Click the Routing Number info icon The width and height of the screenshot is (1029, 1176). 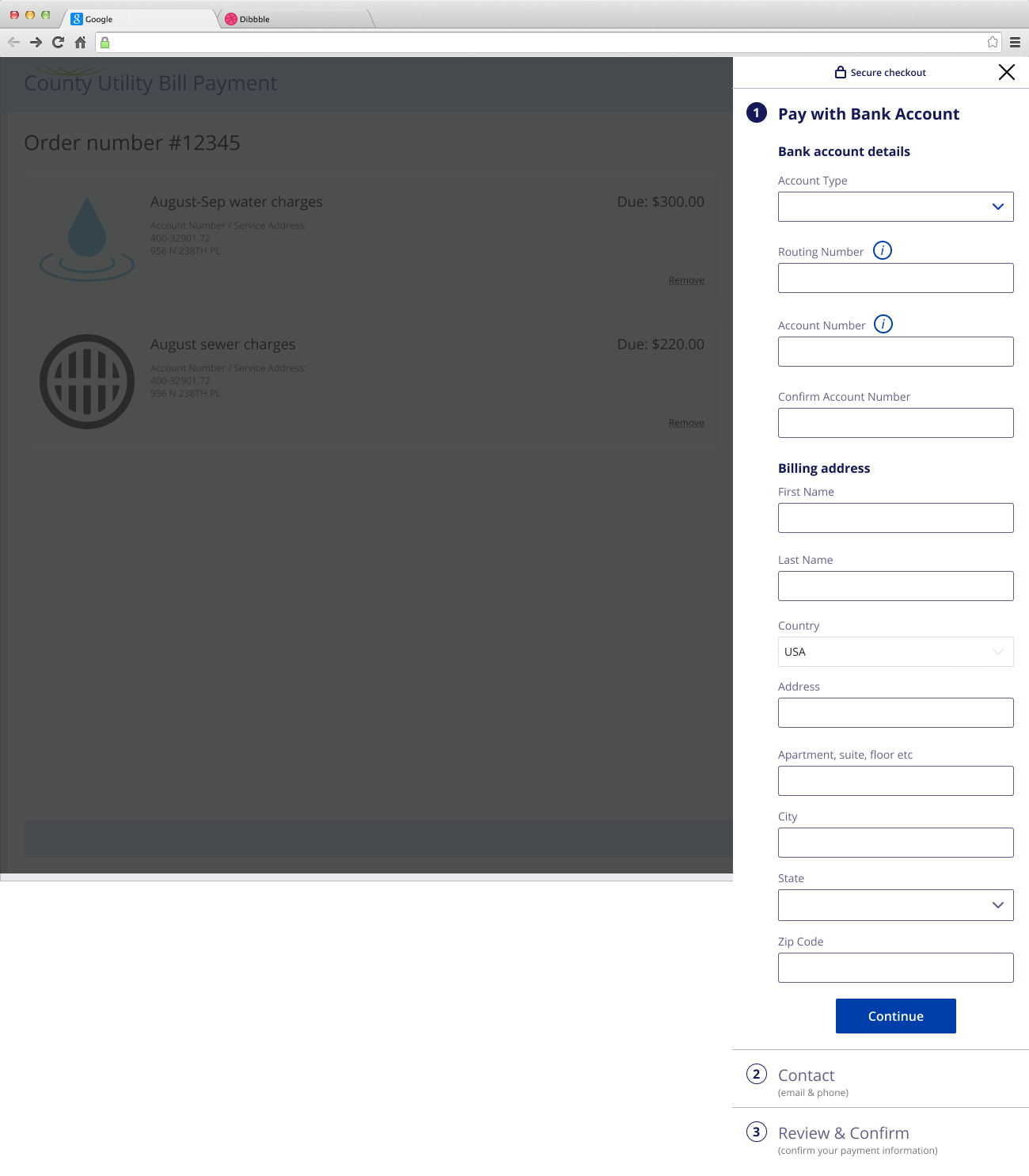882,251
